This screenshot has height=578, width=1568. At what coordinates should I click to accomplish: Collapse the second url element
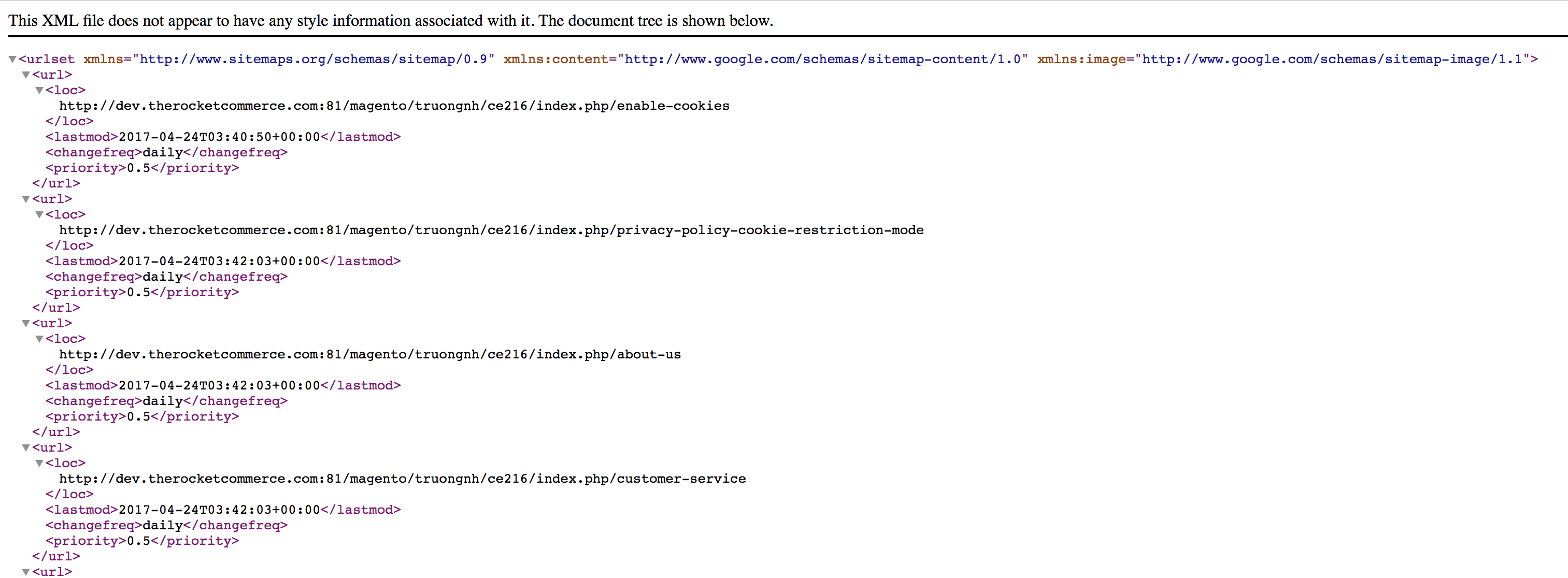pos(25,199)
